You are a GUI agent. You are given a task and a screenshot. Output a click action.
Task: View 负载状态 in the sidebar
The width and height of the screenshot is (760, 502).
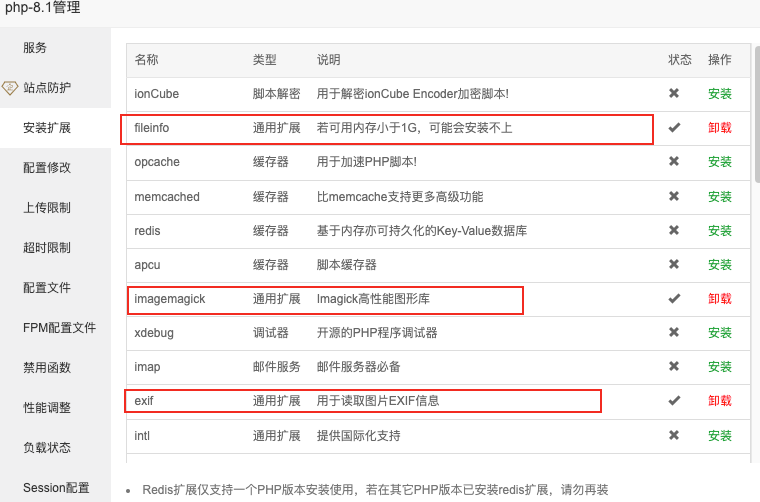pos(55,448)
